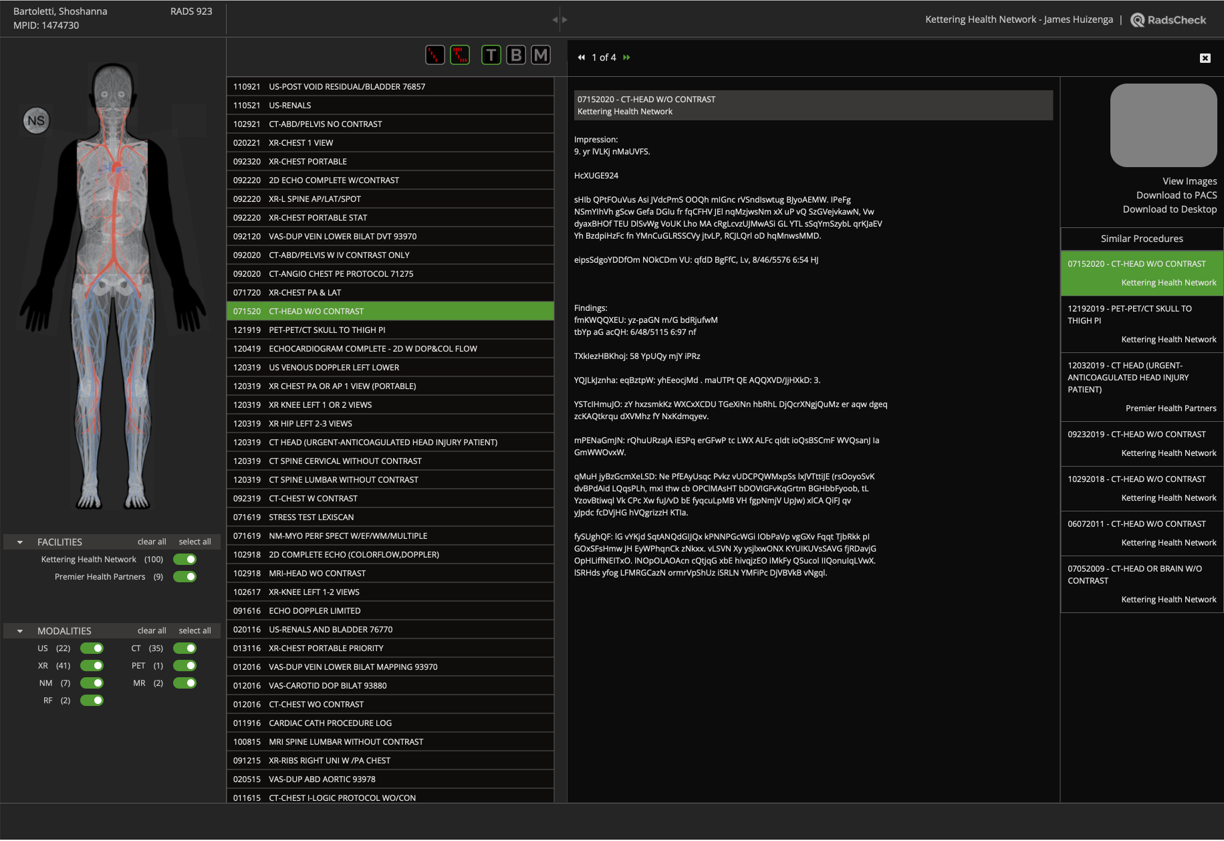
Task: Close the report viewer with the X icon
Action: point(1205,58)
